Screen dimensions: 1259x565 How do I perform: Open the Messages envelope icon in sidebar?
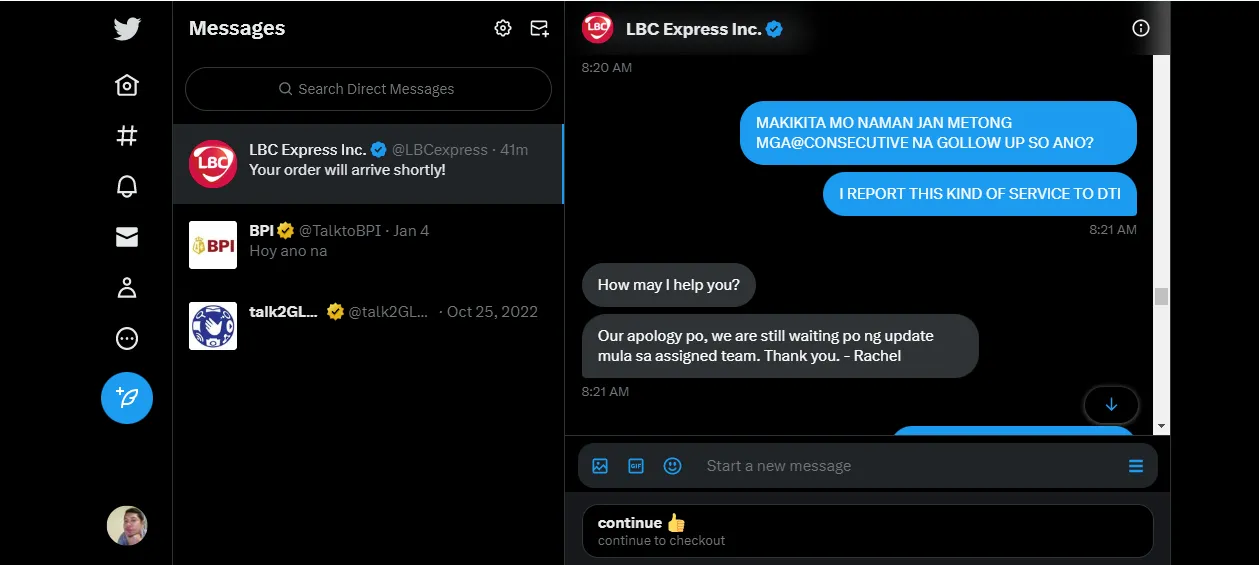127,237
